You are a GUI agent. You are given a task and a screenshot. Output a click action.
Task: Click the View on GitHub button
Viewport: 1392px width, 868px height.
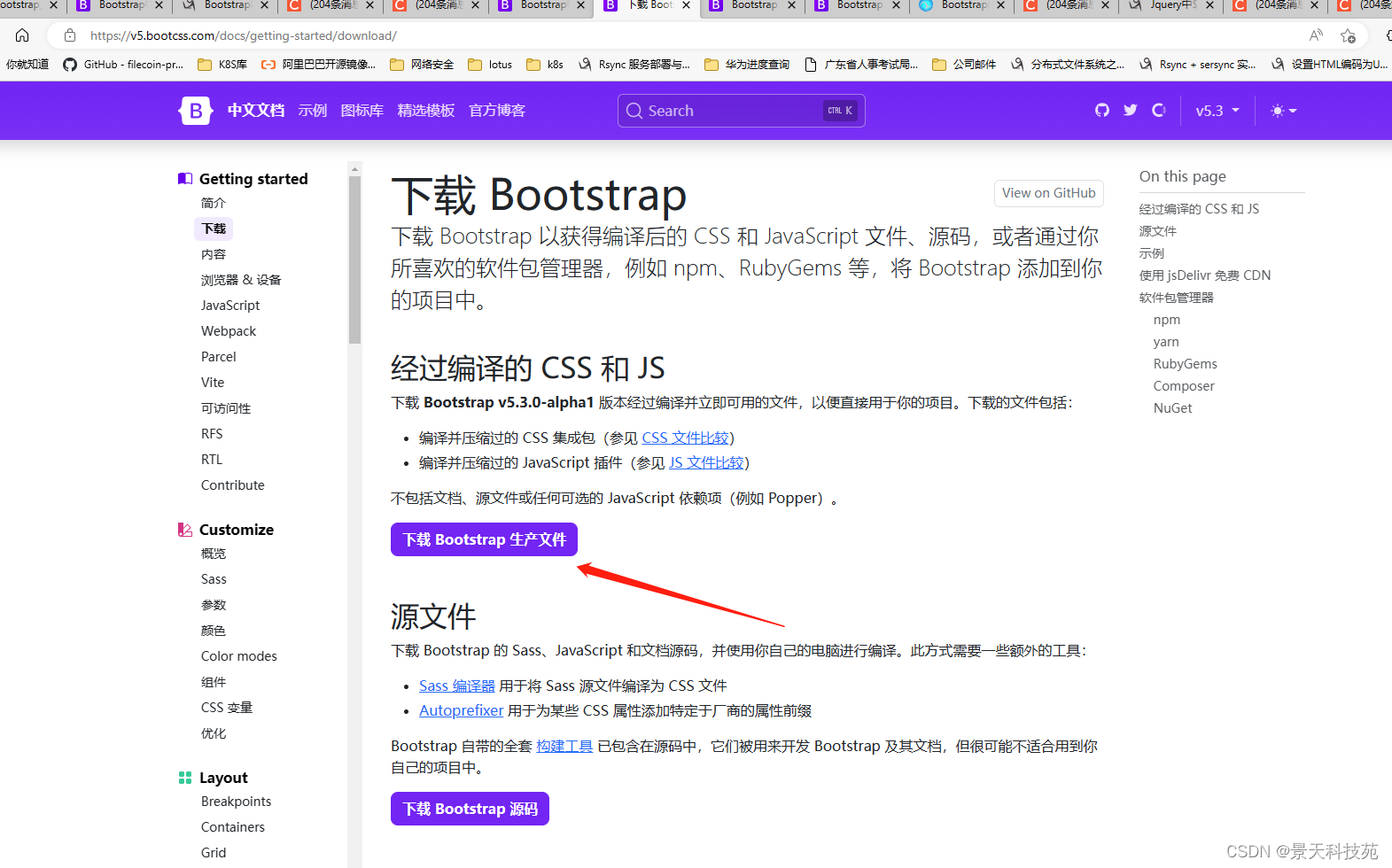pos(1048,193)
